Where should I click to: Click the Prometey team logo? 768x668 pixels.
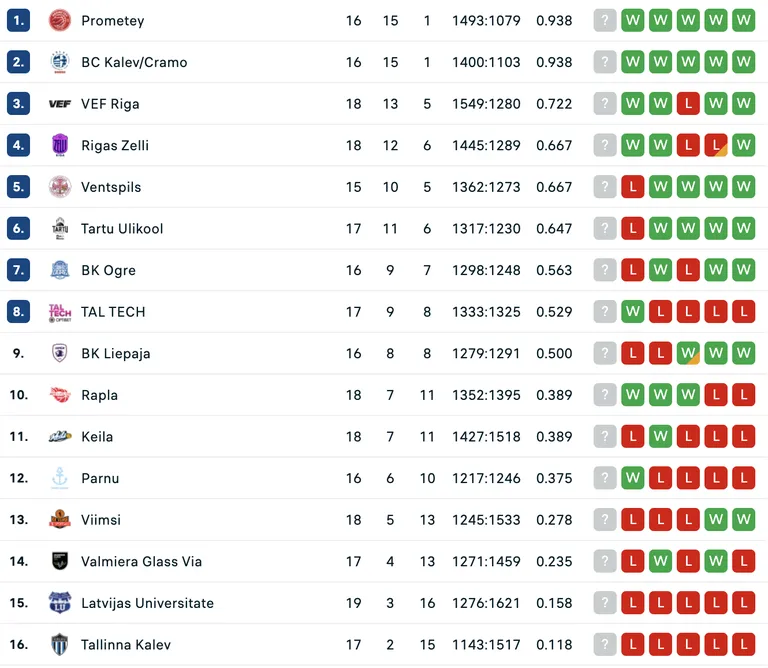(60, 21)
